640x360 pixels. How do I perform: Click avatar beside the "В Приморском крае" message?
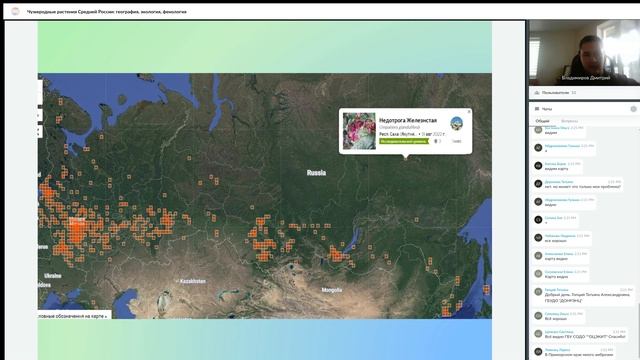[538, 351]
